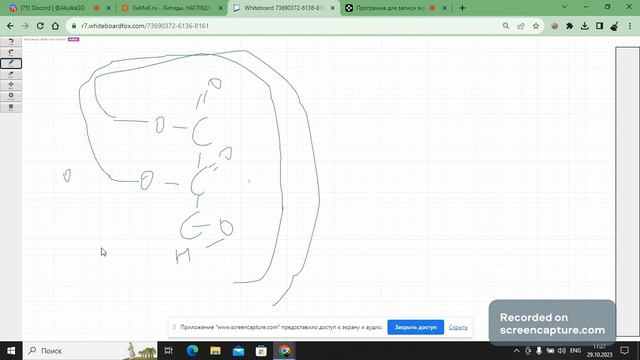Open the whiteboard color/size circle tool
This screenshot has height=360, width=640.
pos(11,96)
